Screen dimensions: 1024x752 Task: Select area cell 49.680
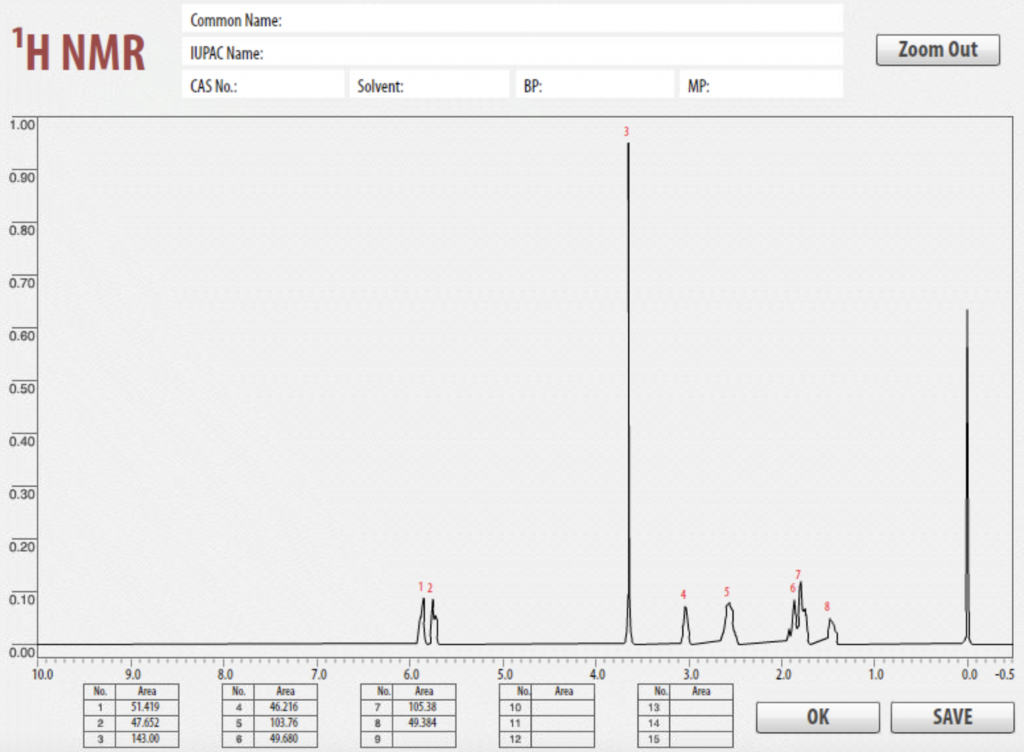click(x=285, y=739)
